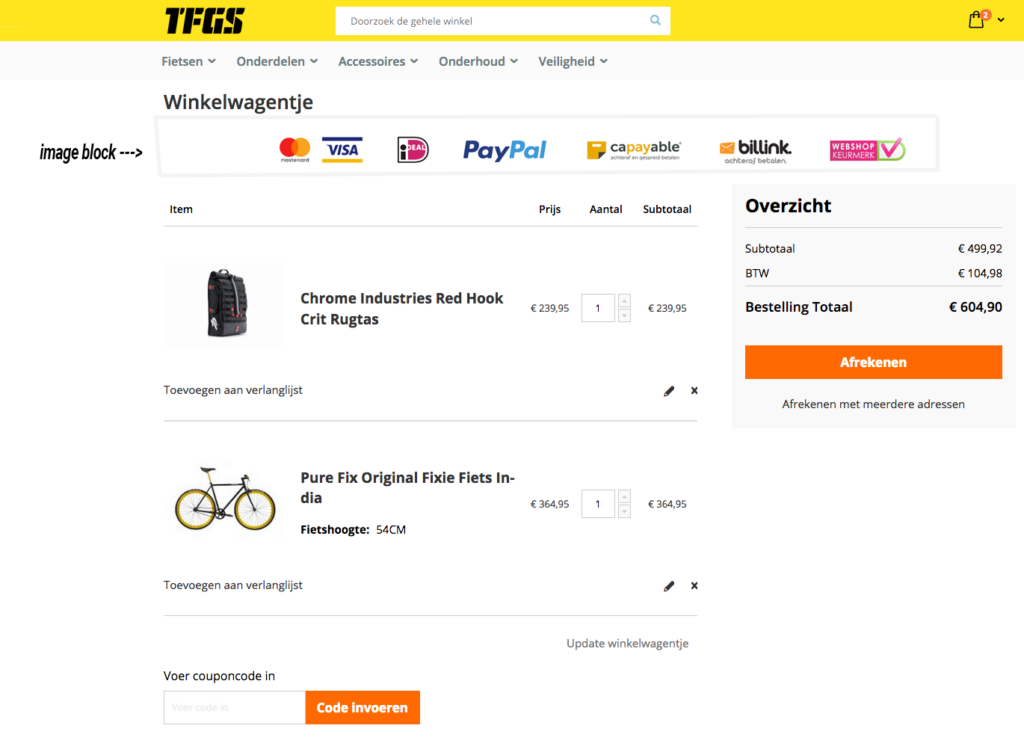The width and height of the screenshot is (1024, 752).
Task: Expand the Accessoires menu
Action: [x=378, y=61]
